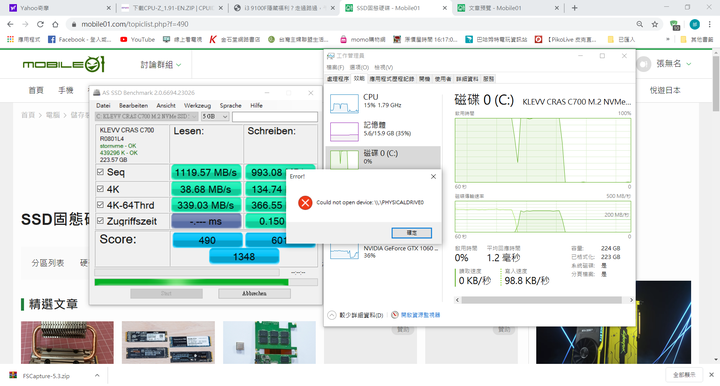Image resolution: width=720 pixels, height=386 pixels.
Task: Click the Chrome profile avatar icon
Action: point(695,24)
